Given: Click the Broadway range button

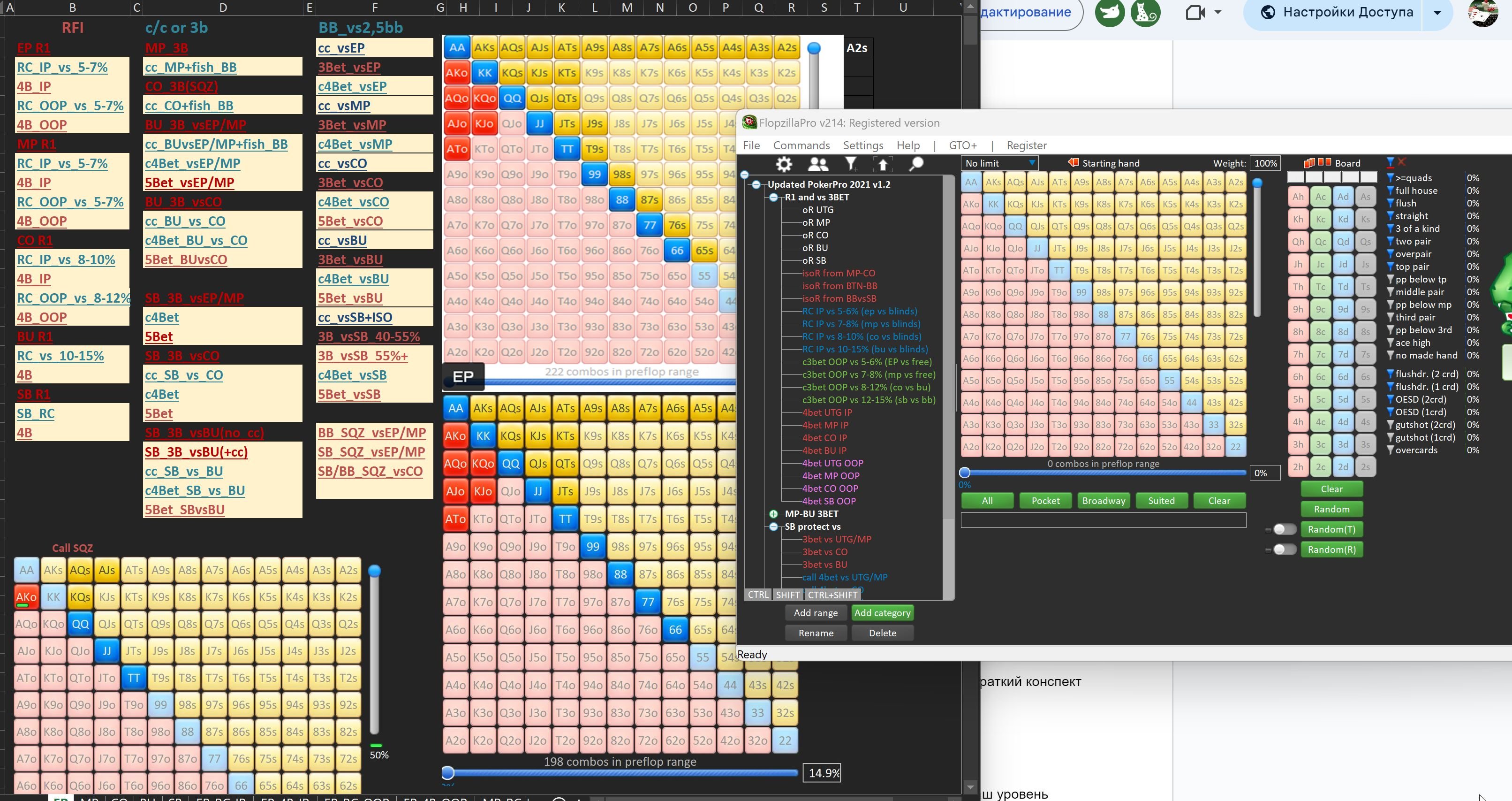Looking at the screenshot, I should [x=1104, y=500].
